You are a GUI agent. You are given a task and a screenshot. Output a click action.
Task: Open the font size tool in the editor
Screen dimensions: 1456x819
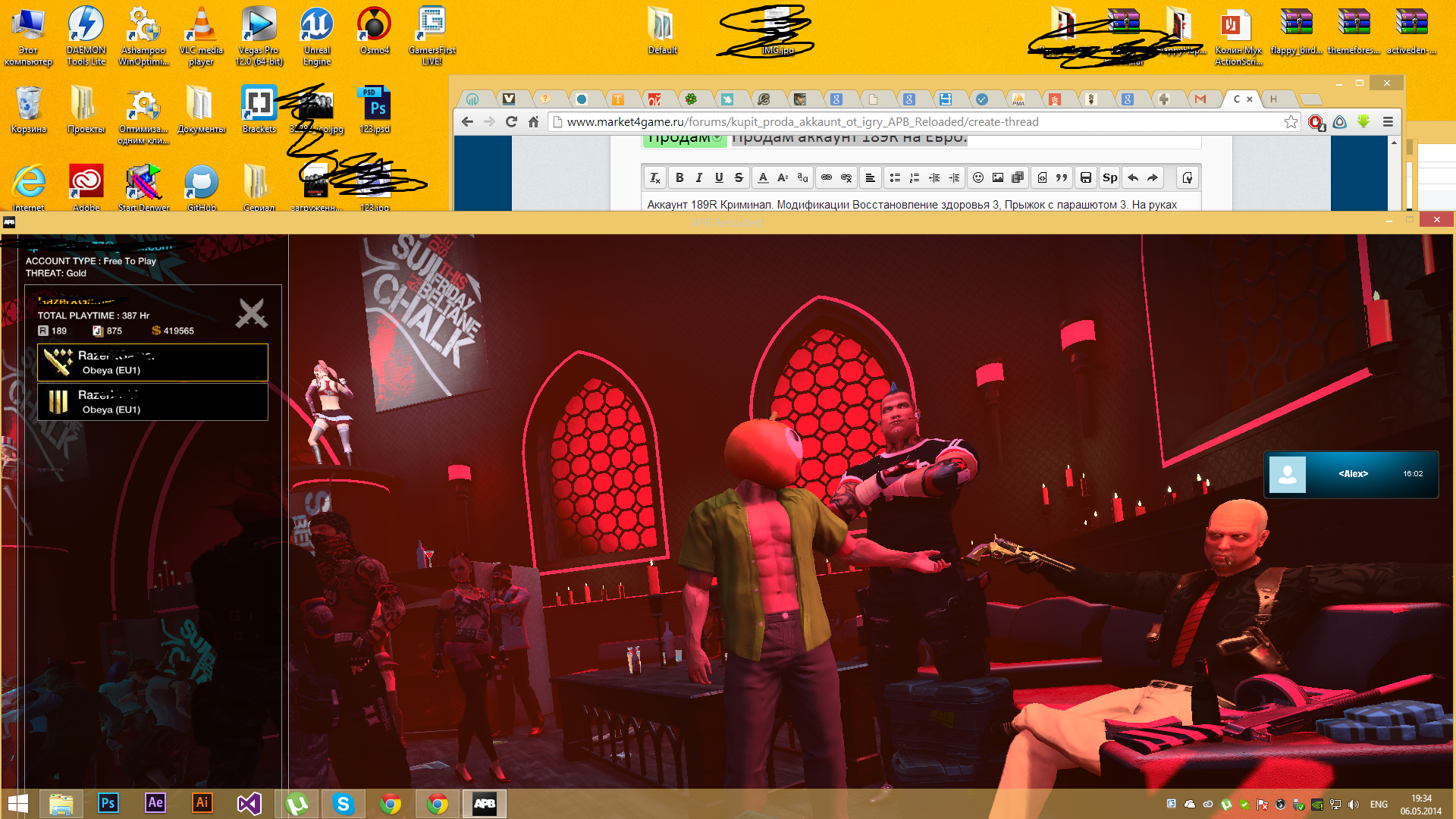pos(783,177)
